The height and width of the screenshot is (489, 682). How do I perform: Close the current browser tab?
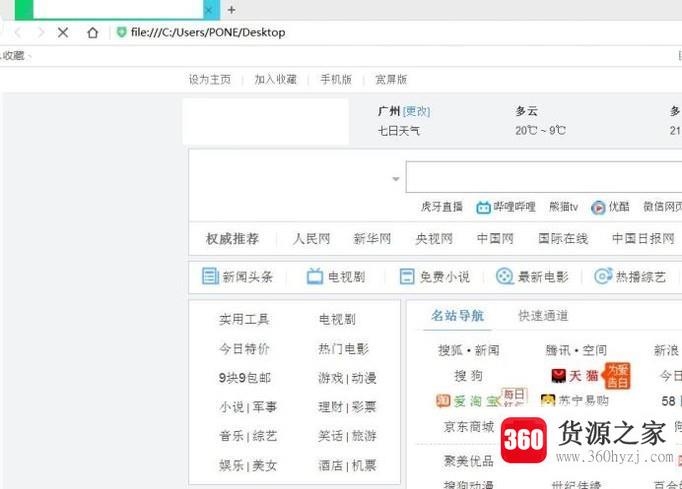coord(209,10)
